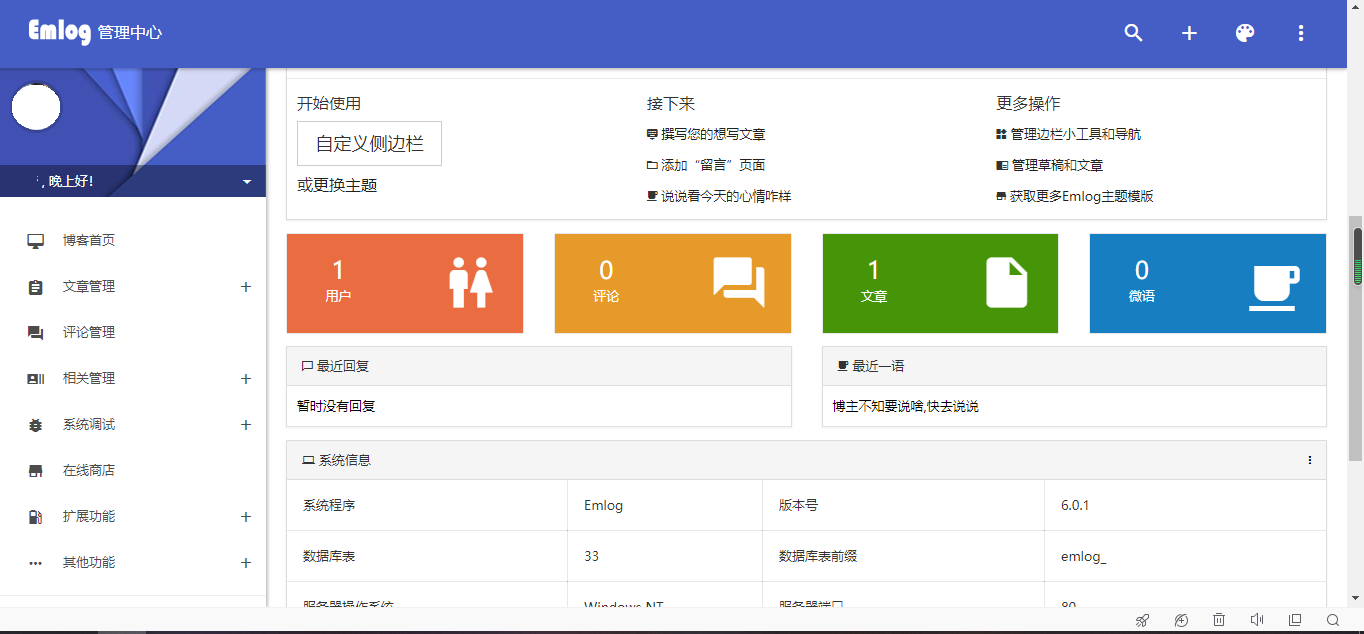Viewport: 1364px width, 634px height.
Task: Open the 晚上好 user dropdown arrow
Action: pos(245,181)
